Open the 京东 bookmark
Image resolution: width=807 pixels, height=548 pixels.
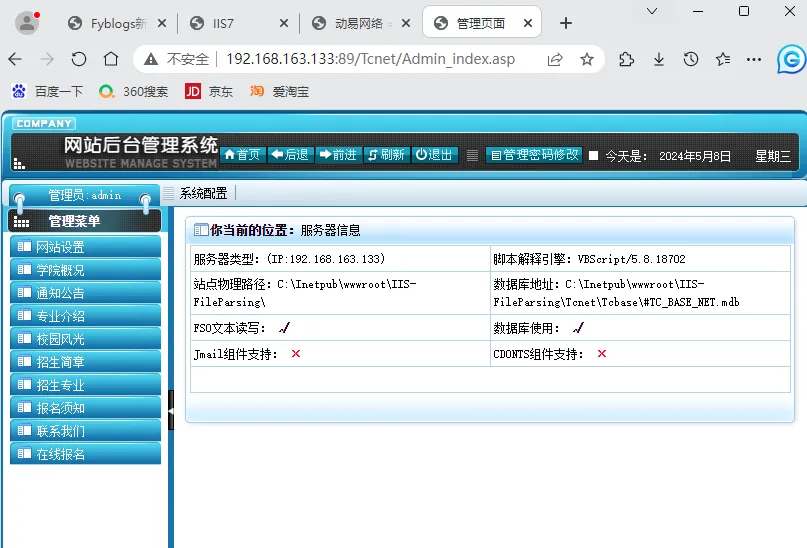click(x=208, y=92)
